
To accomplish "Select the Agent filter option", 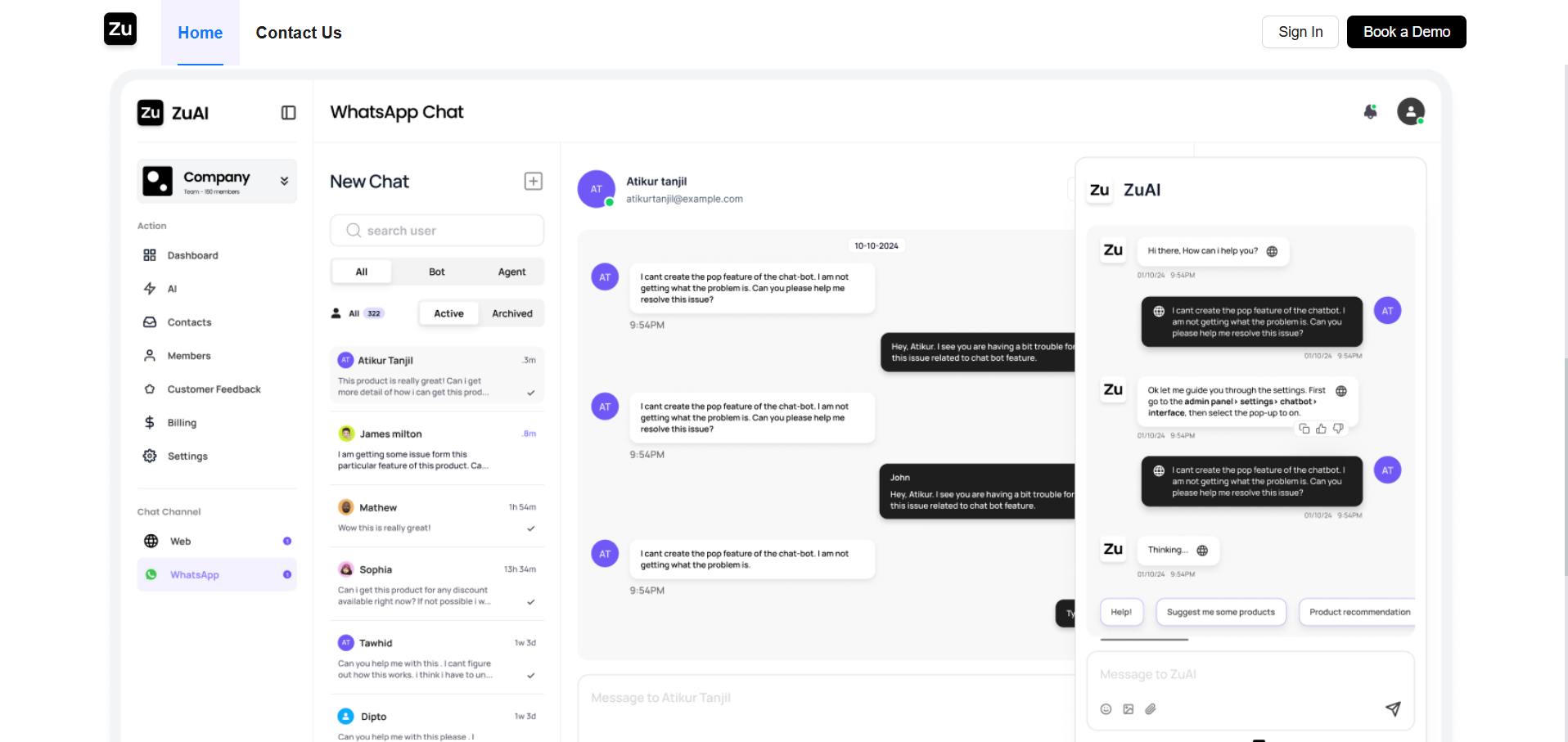I will (x=511, y=272).
